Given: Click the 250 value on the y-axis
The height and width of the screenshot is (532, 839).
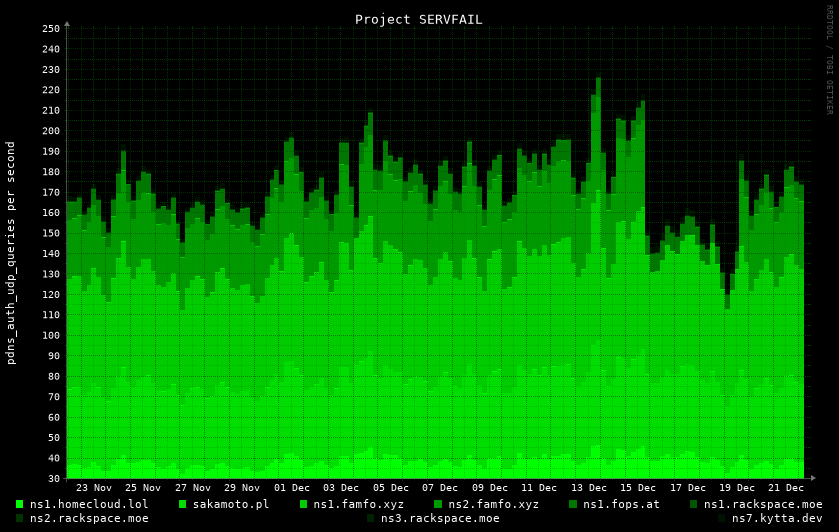Looking at the screenshot, I should coord(51,28).
